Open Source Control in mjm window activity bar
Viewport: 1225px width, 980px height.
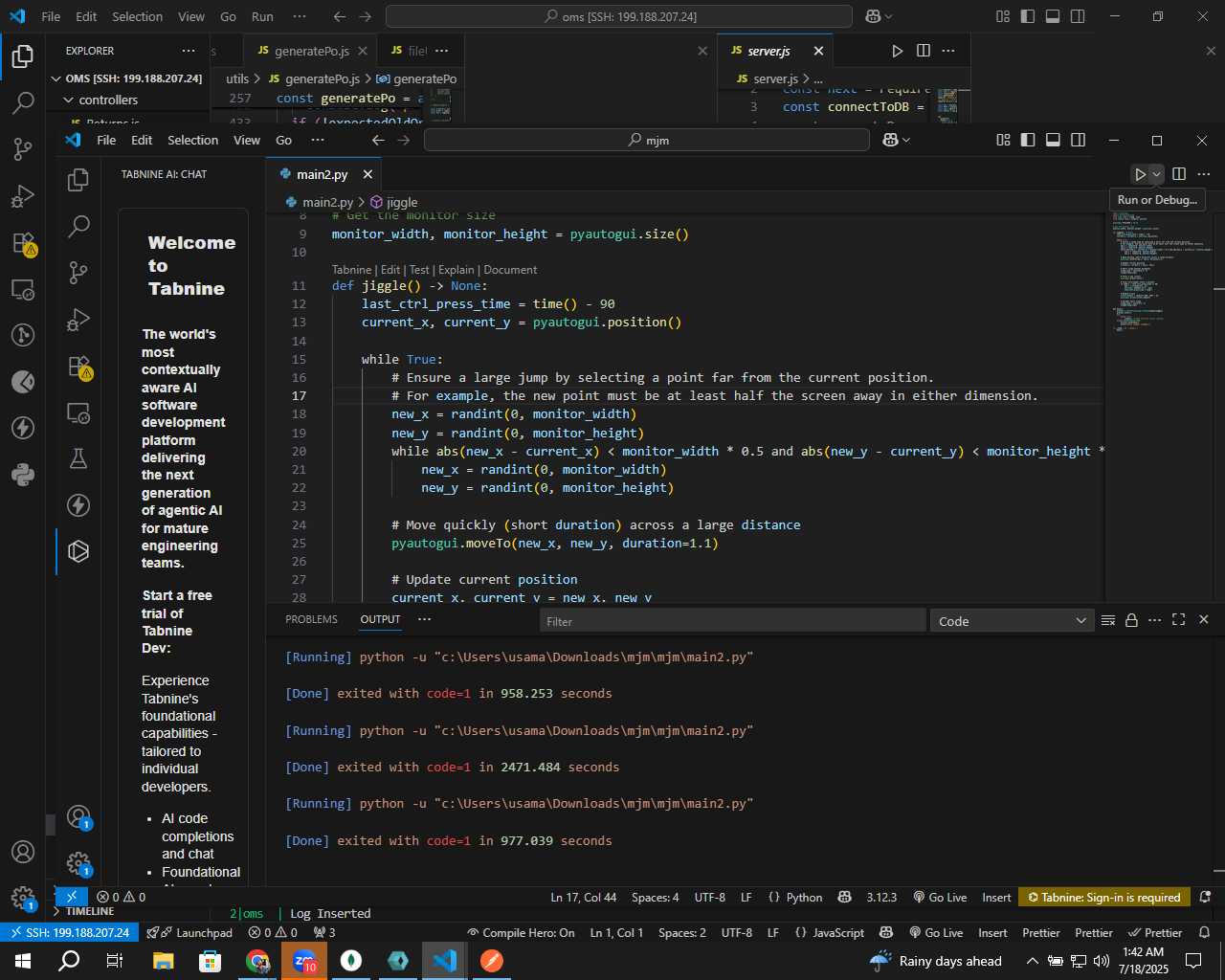click(x=78, y=273)
